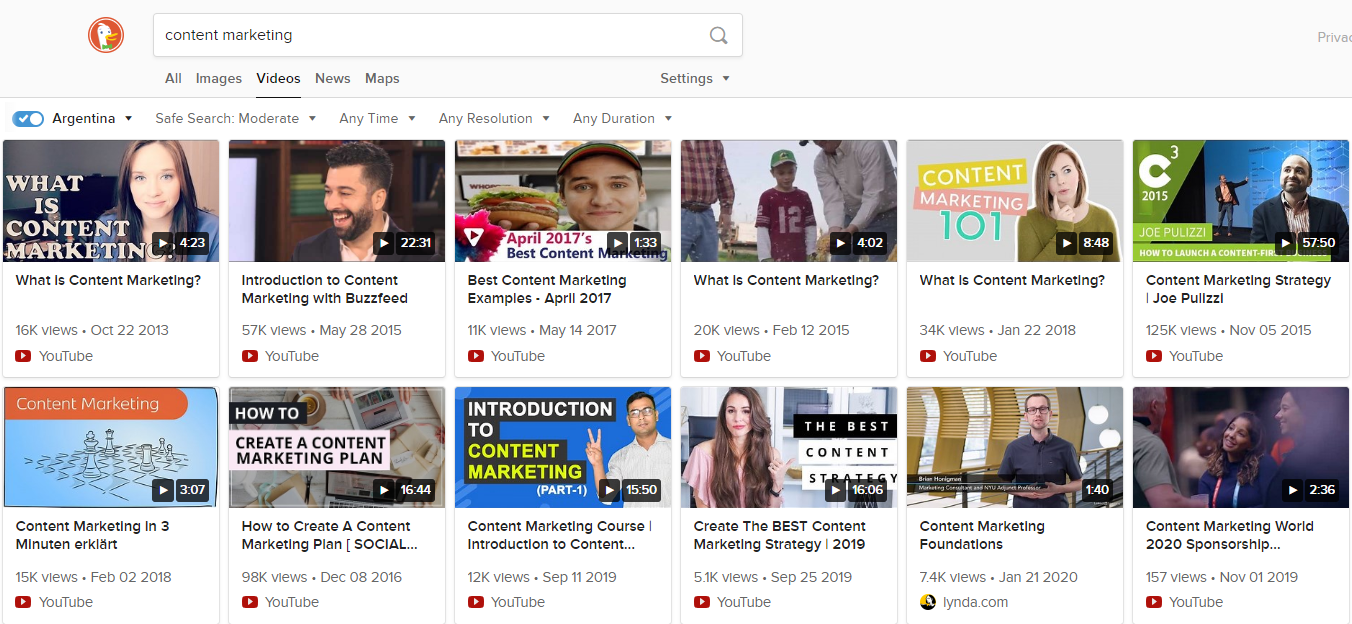
Task: Click the YouTube icon under the 57K views video
Action: tap(249, 356)
